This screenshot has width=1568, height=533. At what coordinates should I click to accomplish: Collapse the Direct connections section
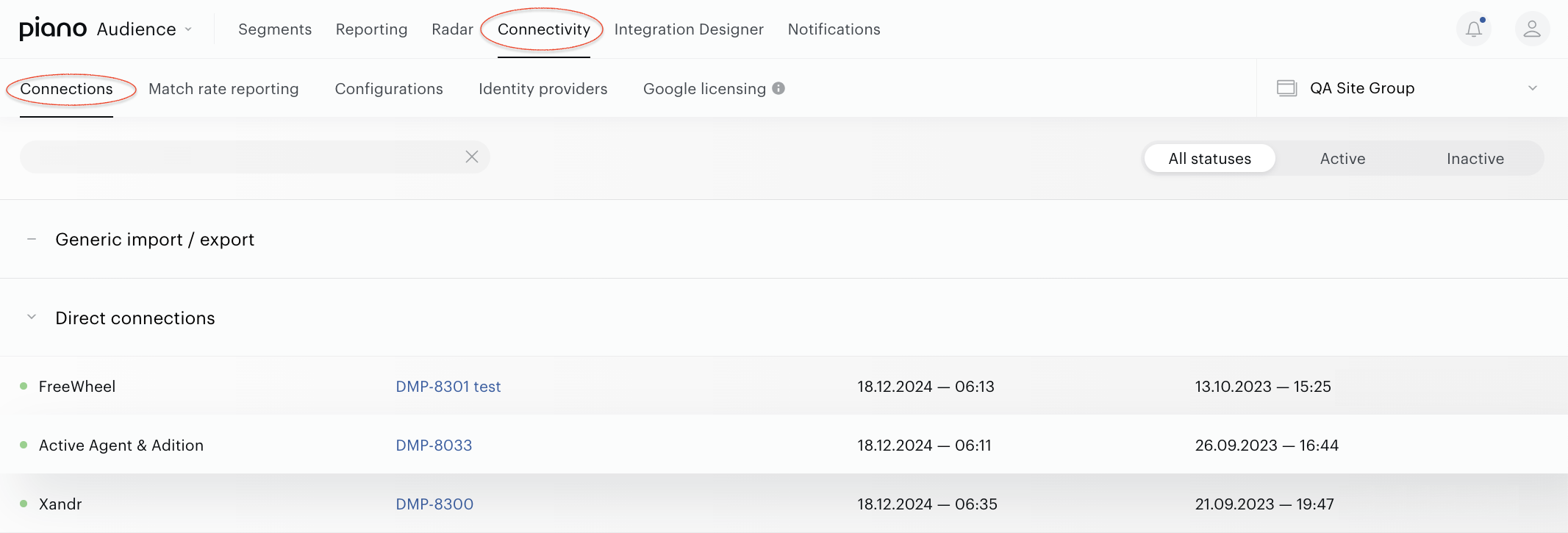click(x=32, y=317)
